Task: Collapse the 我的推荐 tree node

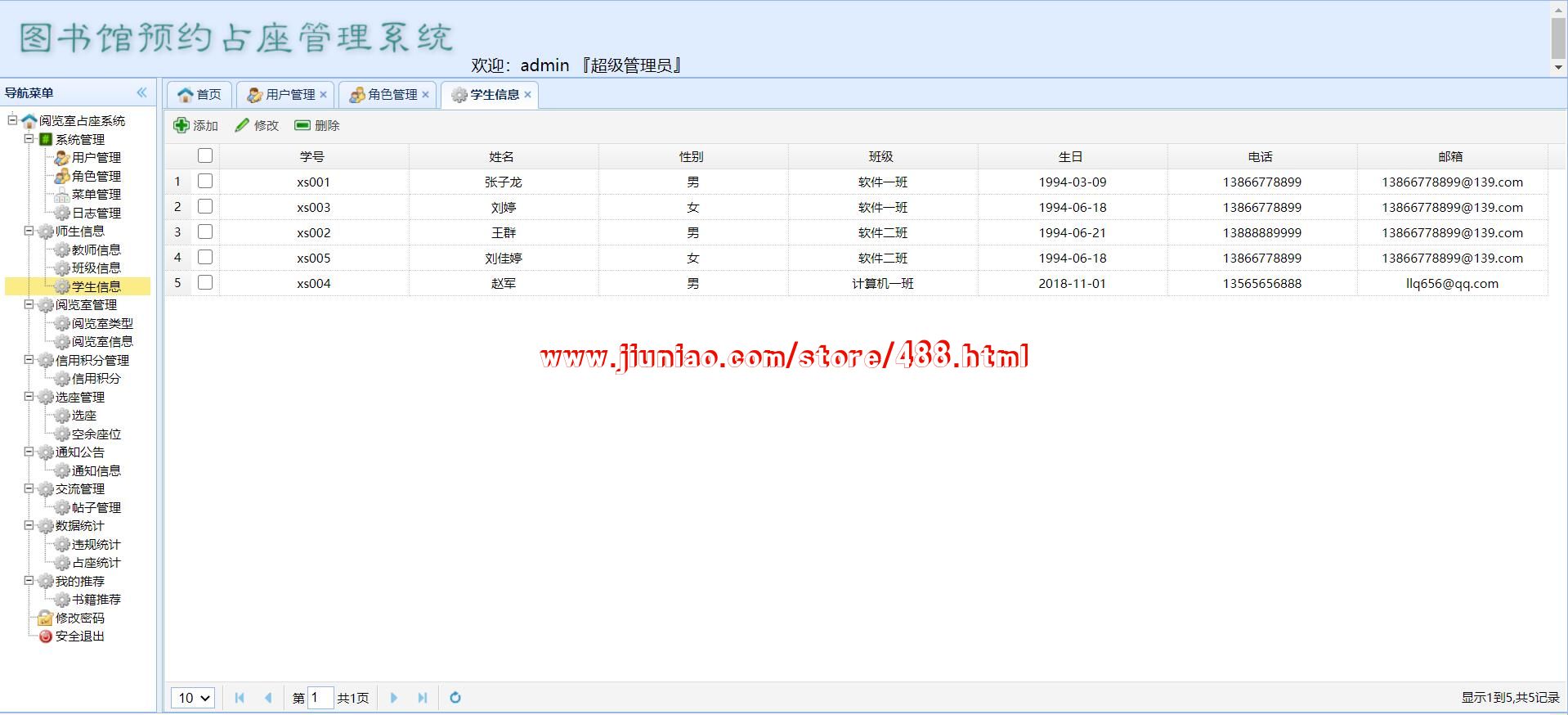Action: (x=29, y=581)
